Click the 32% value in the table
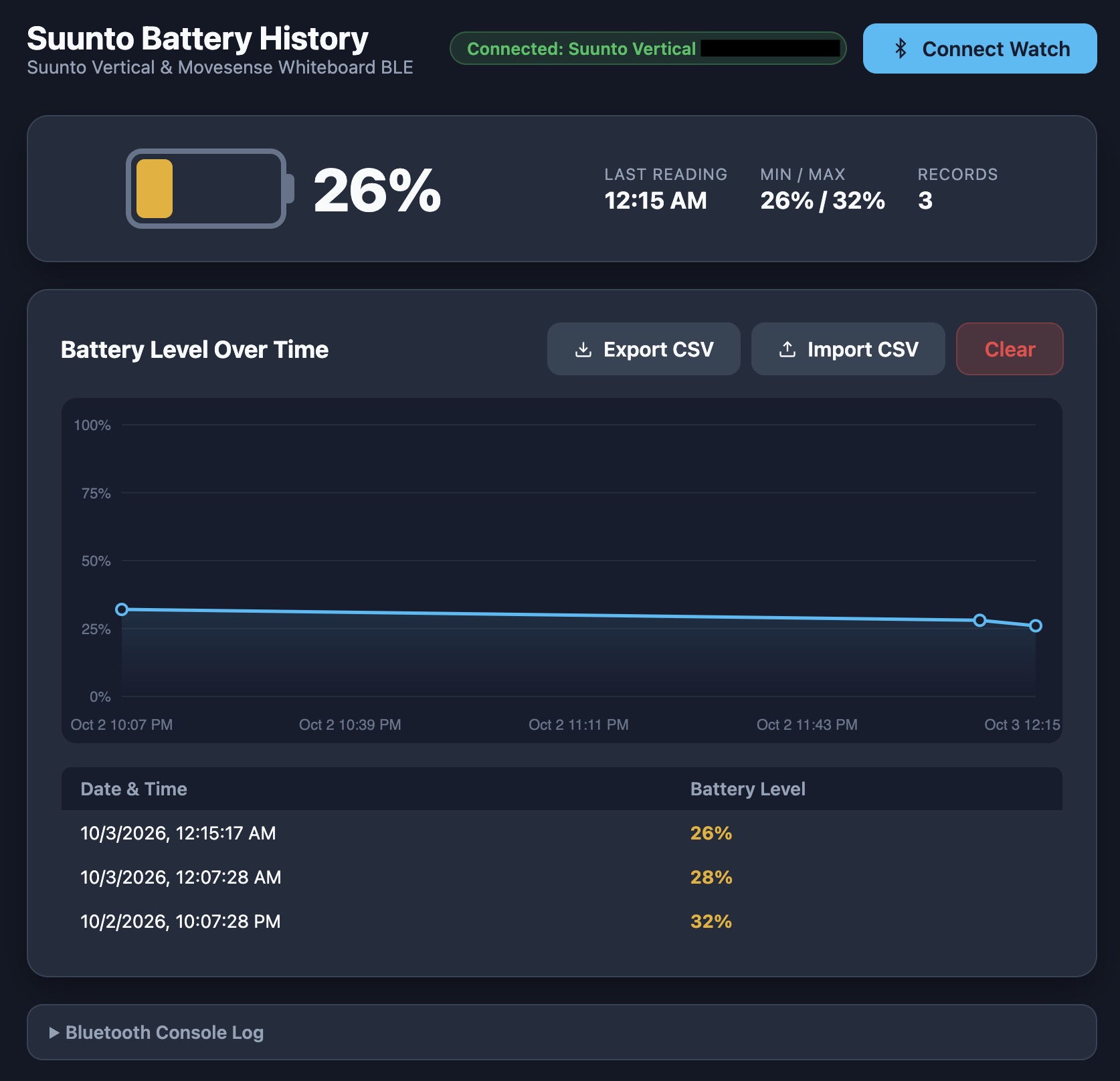This screenshot has height=1081, width=1120. [711, 921]
